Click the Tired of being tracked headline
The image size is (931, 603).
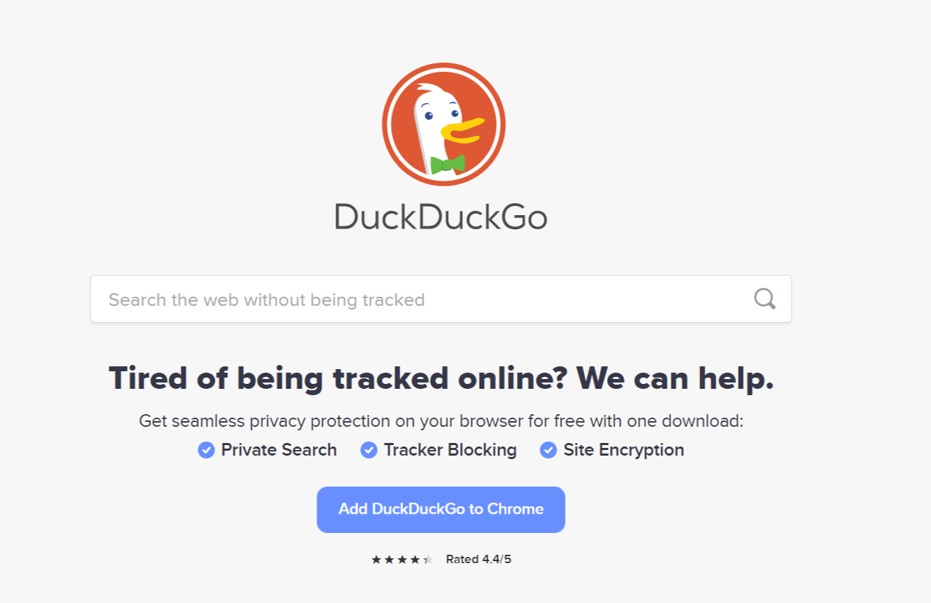tap(441, 378)
